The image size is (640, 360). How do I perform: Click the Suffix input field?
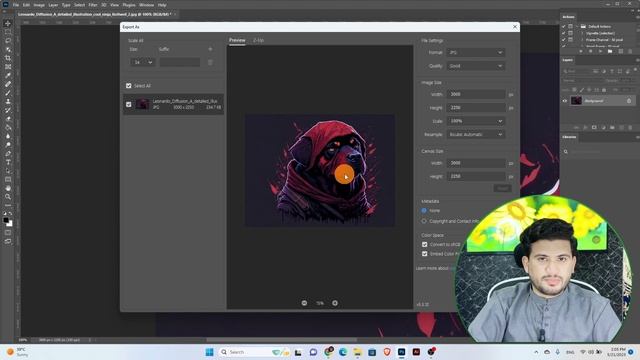[180, 62]
